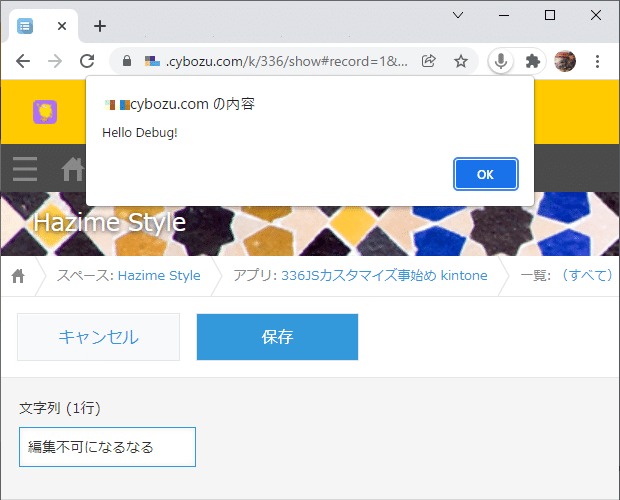Image resolution: width=620 pixels, height=500 pixels.
Task: Click the microphone icon in the toolbar
Action: click(501, 61)
